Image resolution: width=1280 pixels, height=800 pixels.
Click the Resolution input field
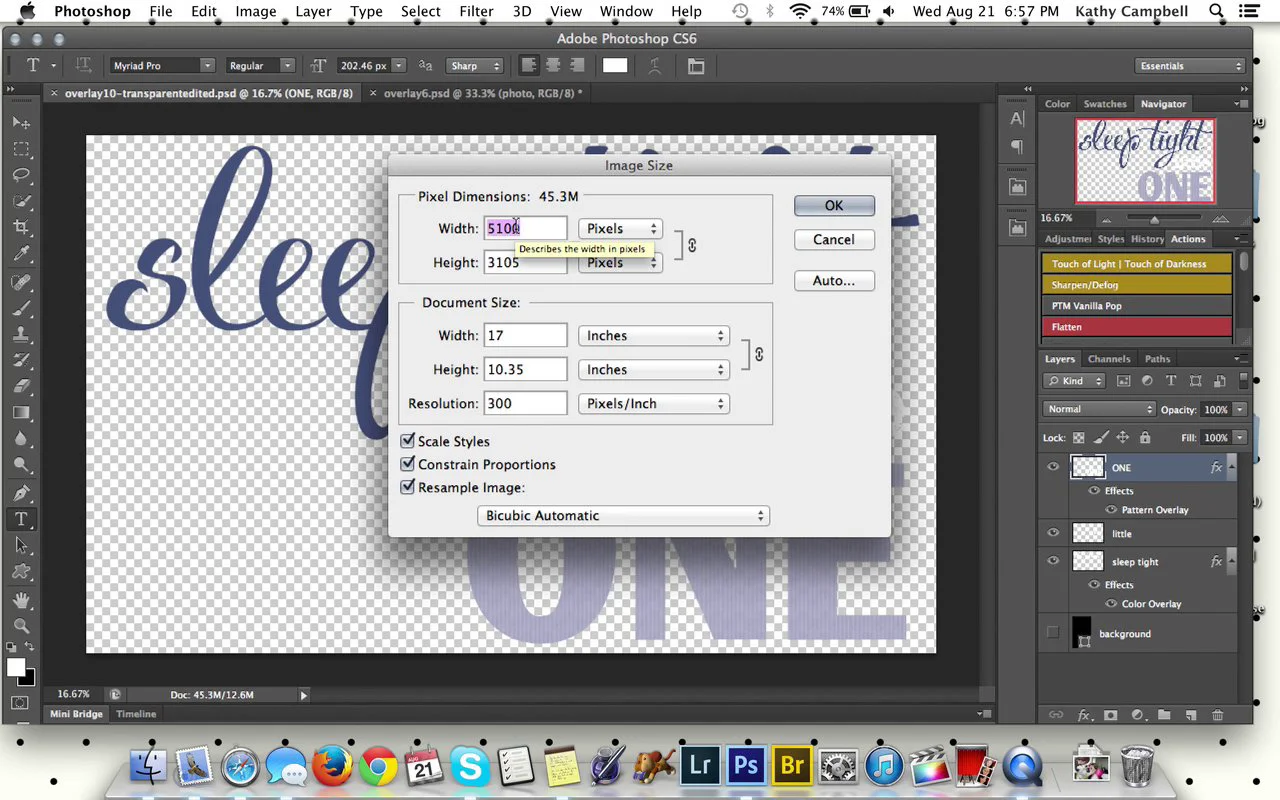(x=525, y=404)
